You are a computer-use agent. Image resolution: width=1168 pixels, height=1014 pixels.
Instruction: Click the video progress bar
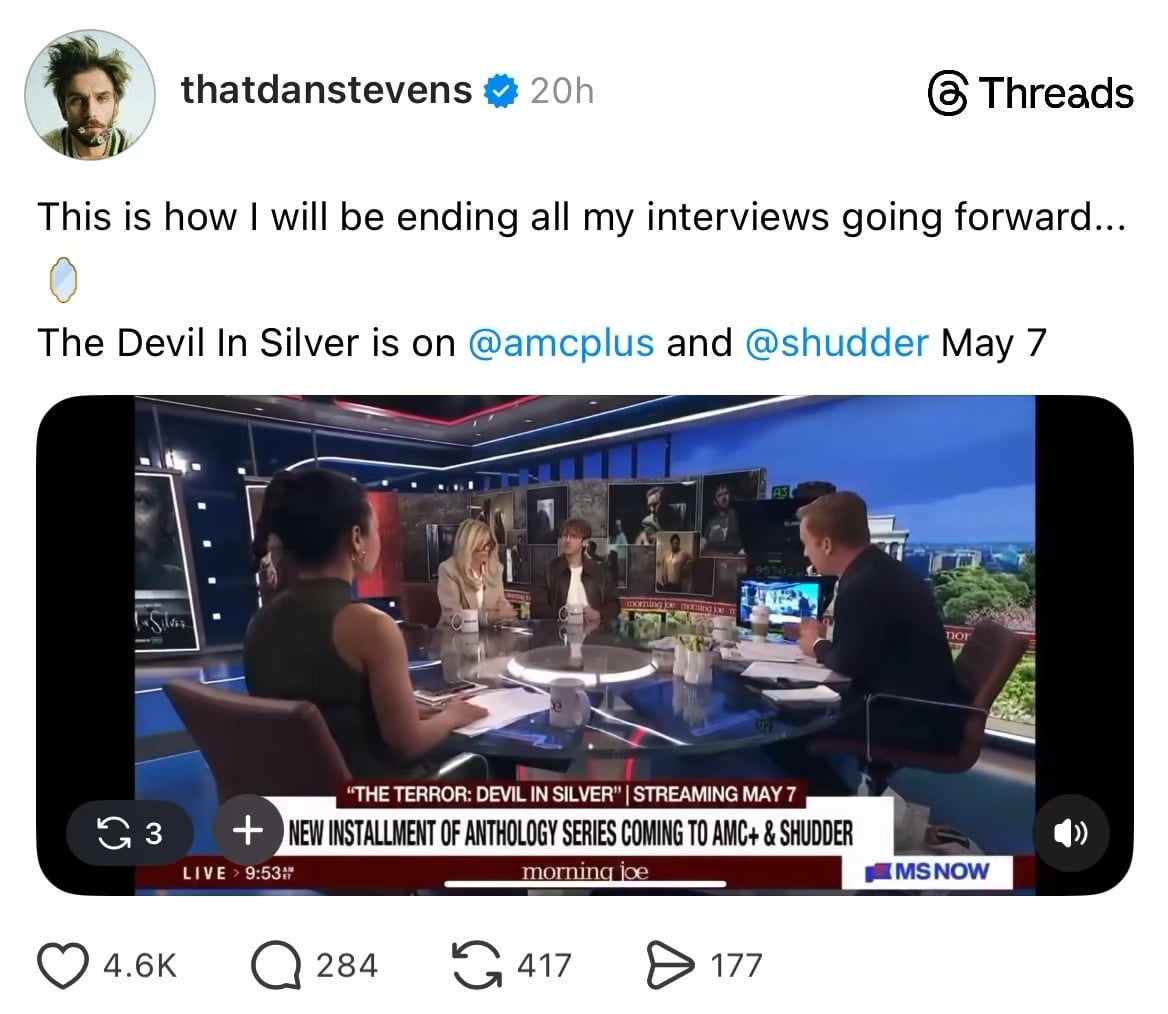(585, 884)
